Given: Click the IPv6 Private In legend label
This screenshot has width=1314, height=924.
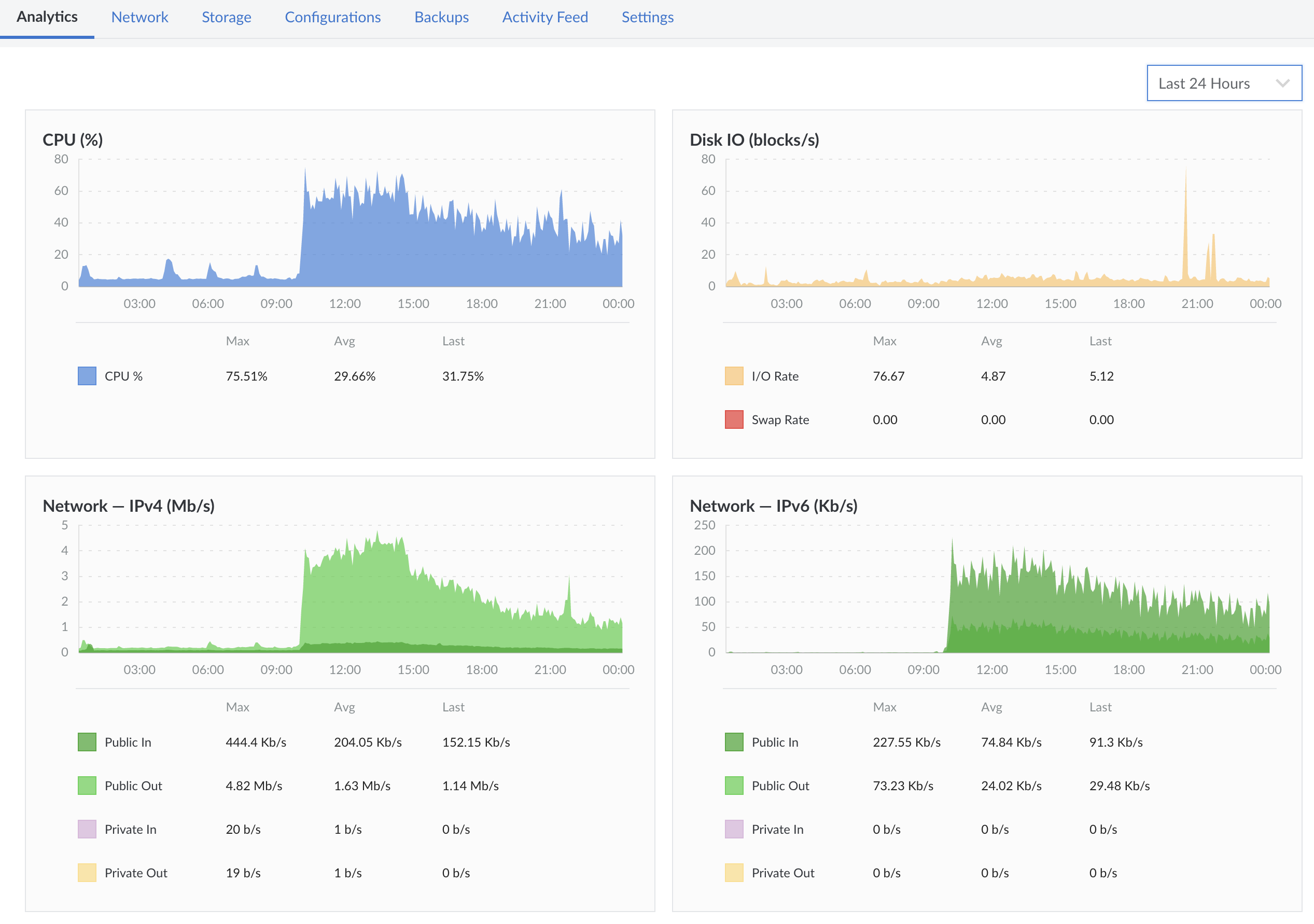Looking at the screenshot, I should click(777, 829).
